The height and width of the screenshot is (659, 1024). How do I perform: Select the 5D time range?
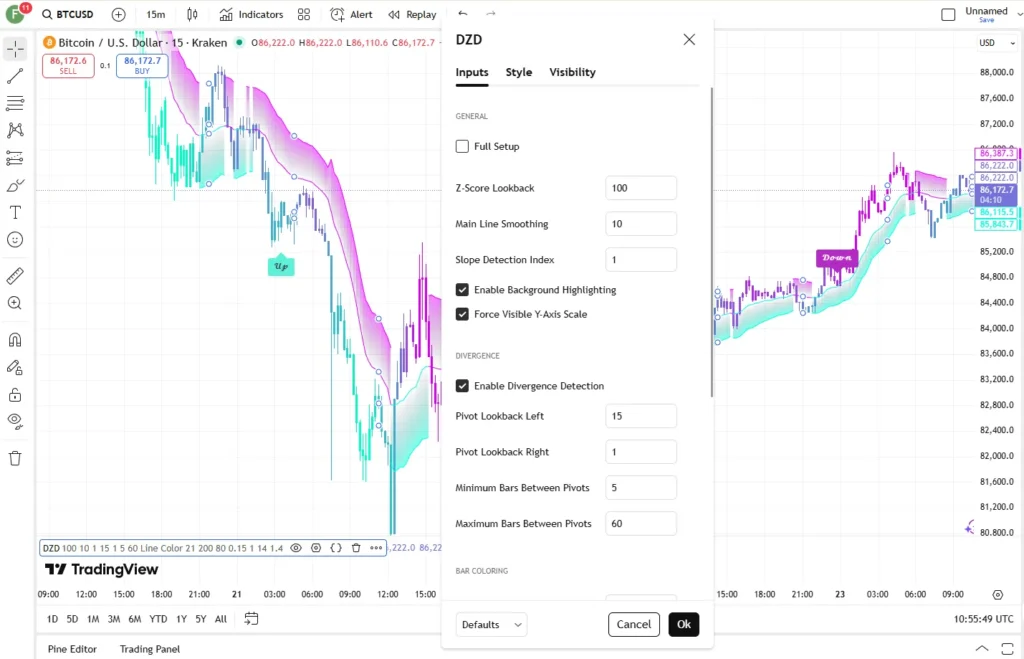click(72, 619)
